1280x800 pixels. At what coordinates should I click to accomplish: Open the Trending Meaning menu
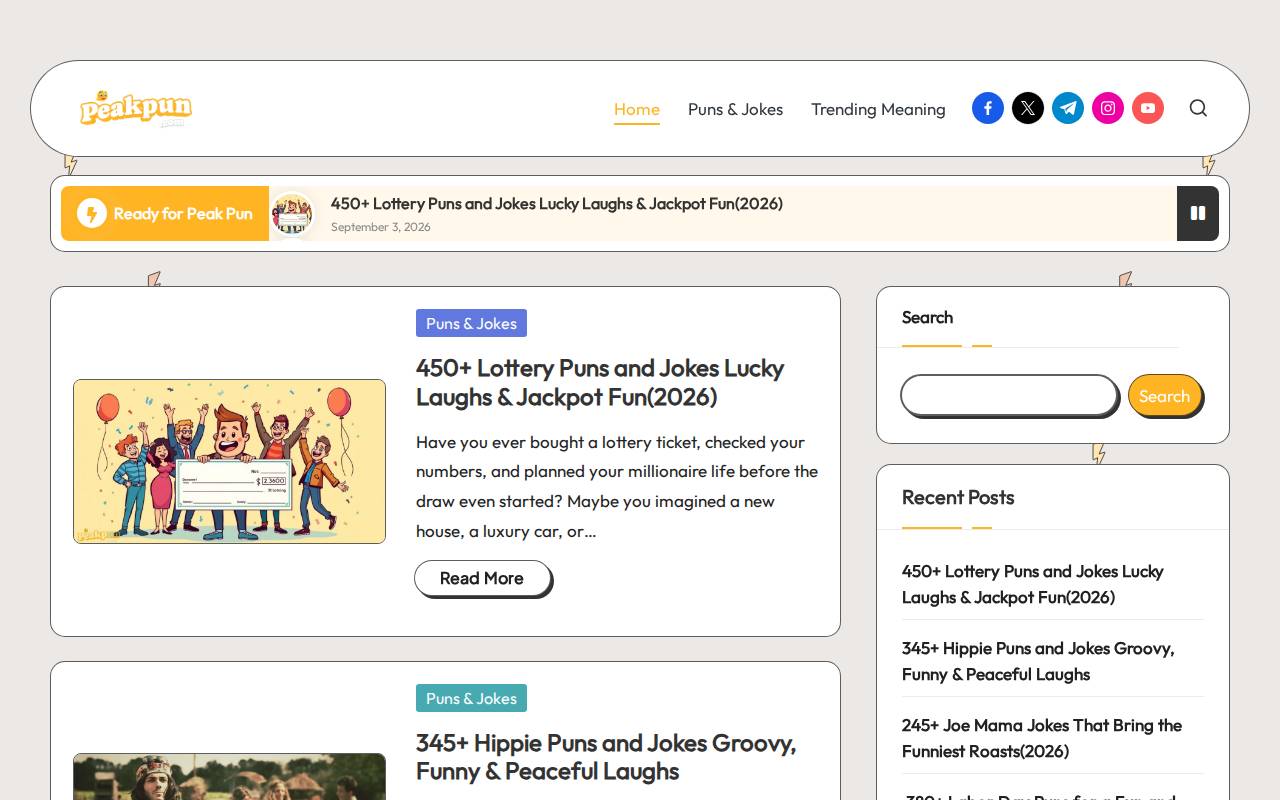click(878, 109)
